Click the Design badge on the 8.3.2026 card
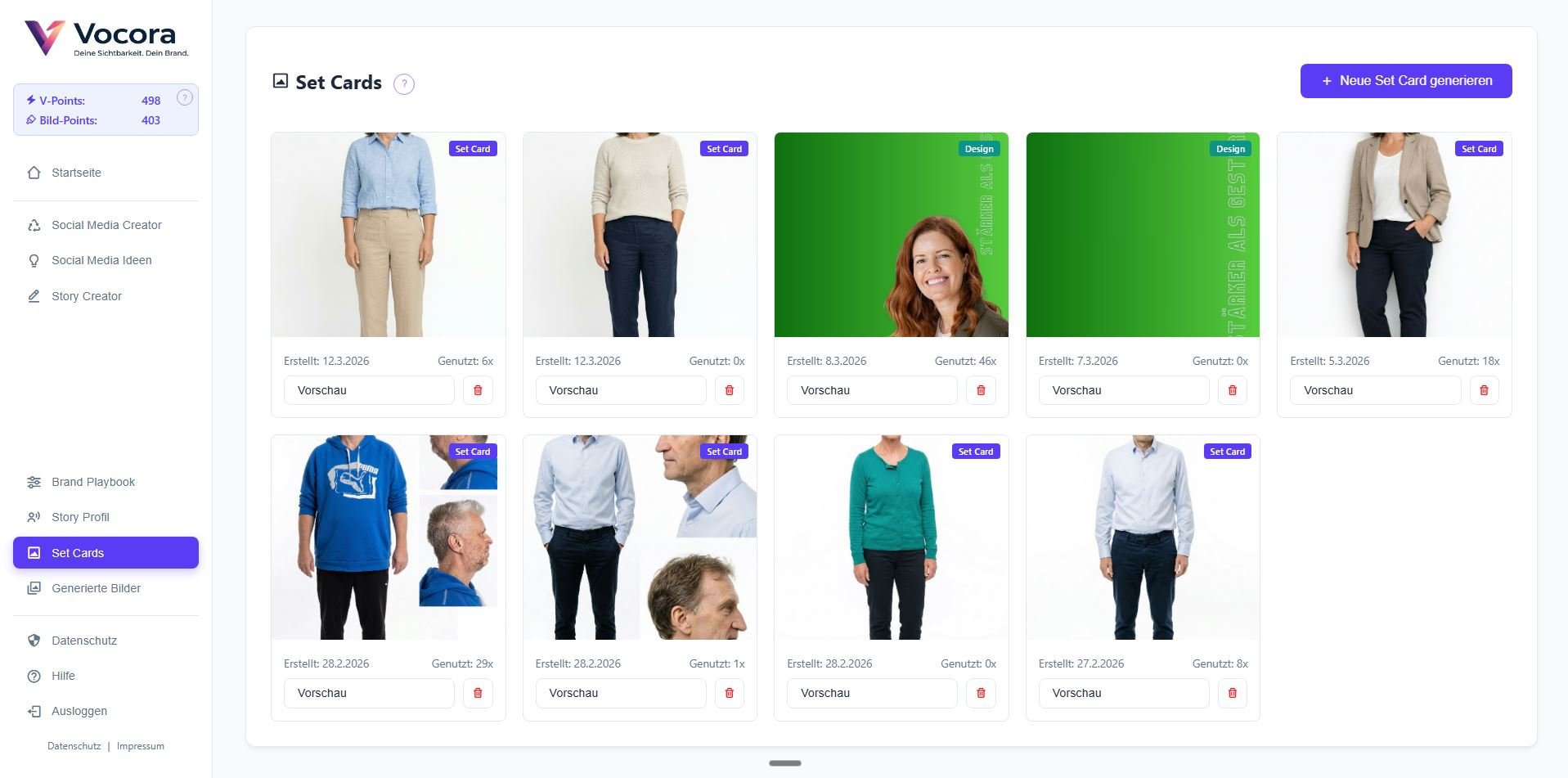 [979, 149]
